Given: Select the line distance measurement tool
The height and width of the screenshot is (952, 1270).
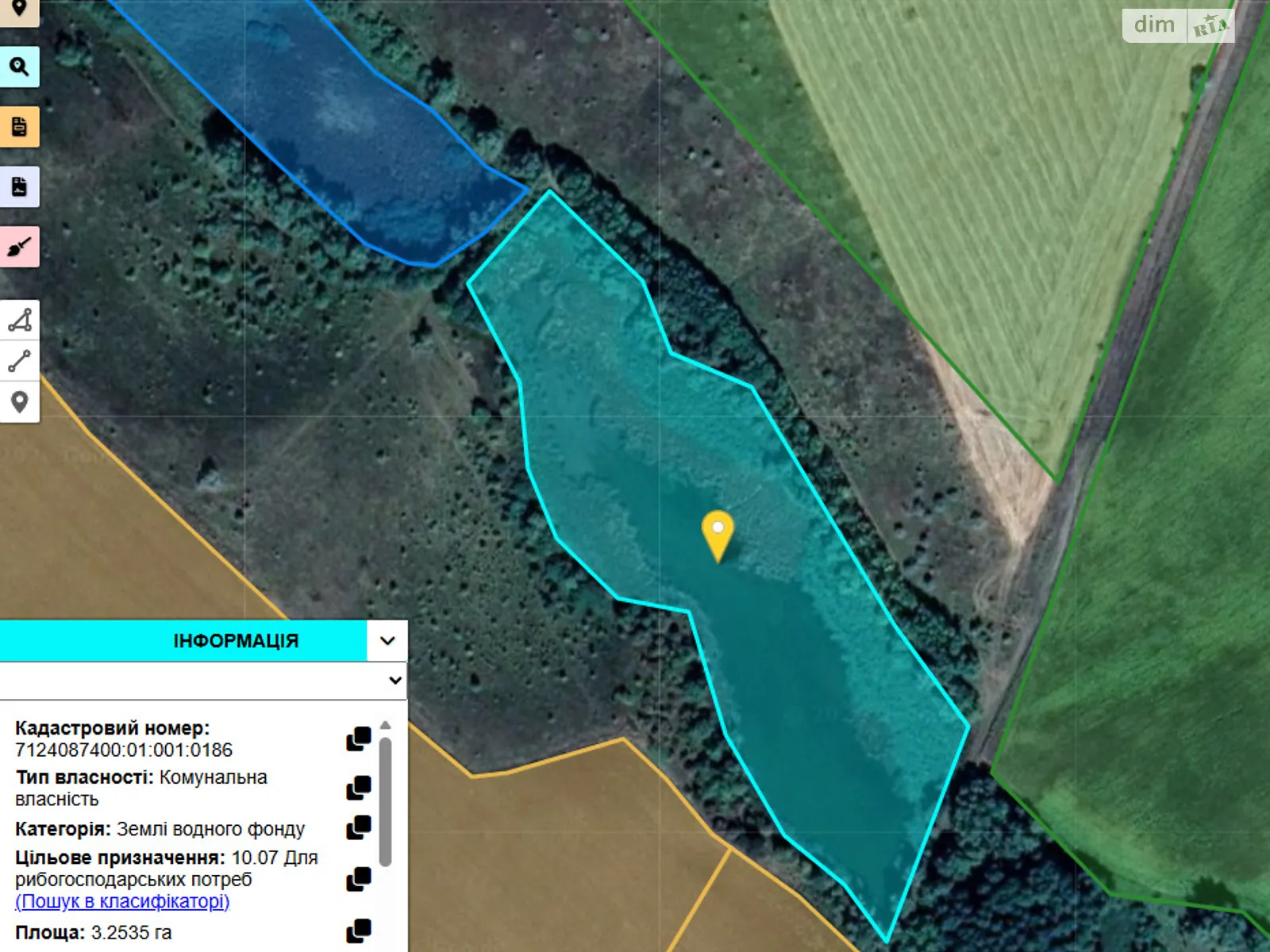Looking at the screenshot, I should pyautogui.click(x=19, y=362).
